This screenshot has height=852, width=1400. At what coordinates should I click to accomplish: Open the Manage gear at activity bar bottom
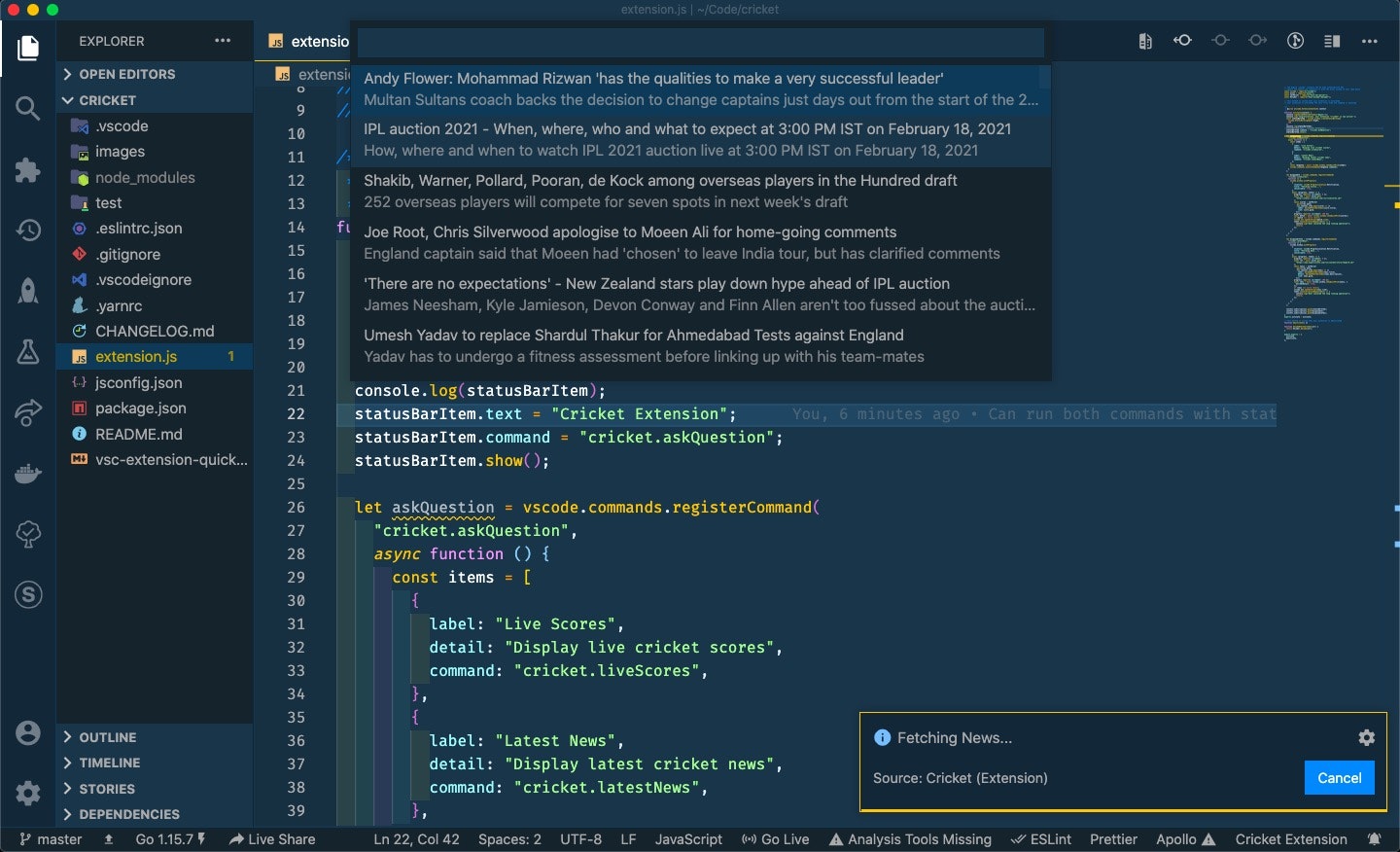tap(27, 794)
